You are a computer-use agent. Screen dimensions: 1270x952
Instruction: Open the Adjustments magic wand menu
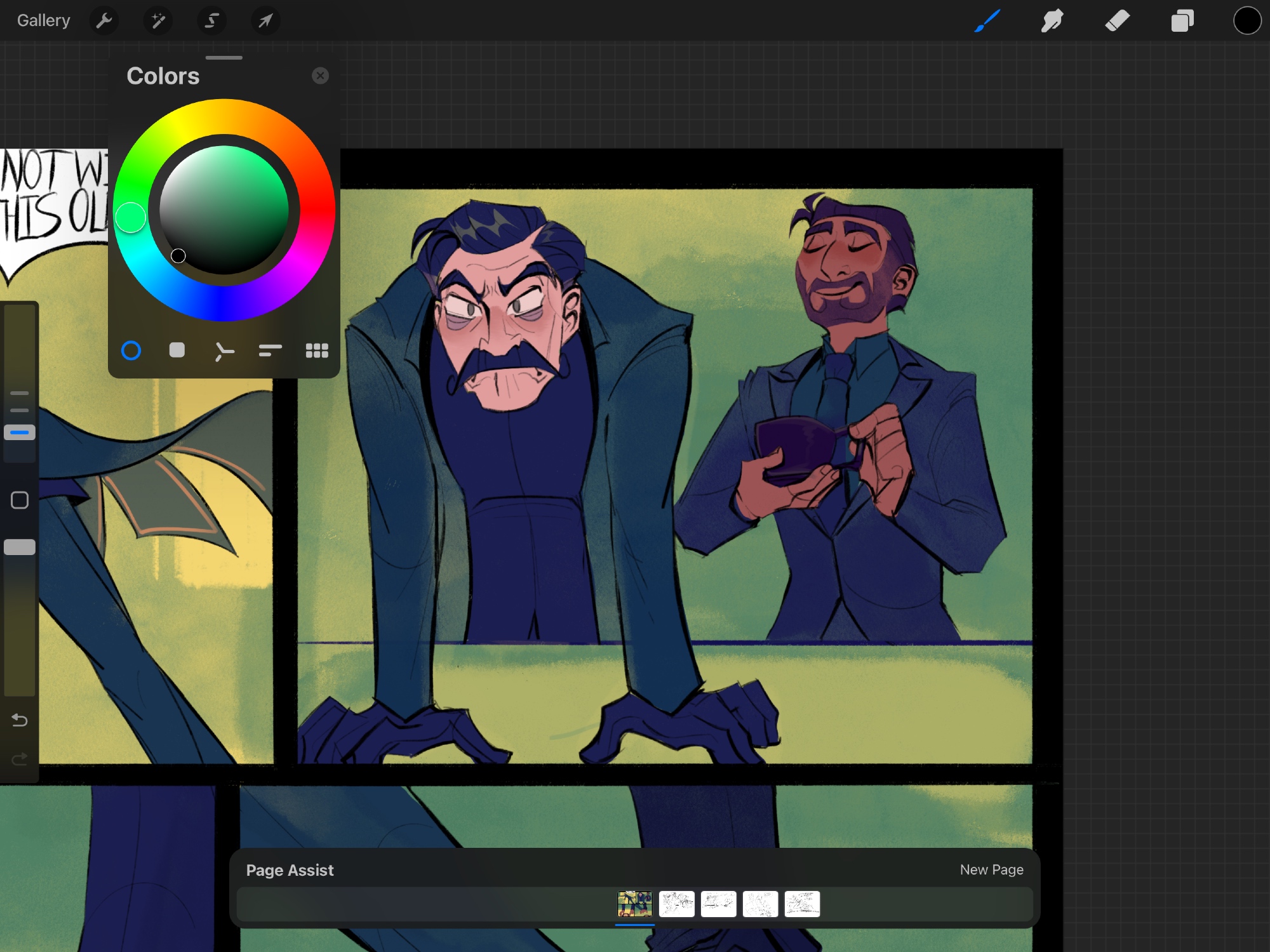pos(157,21)
